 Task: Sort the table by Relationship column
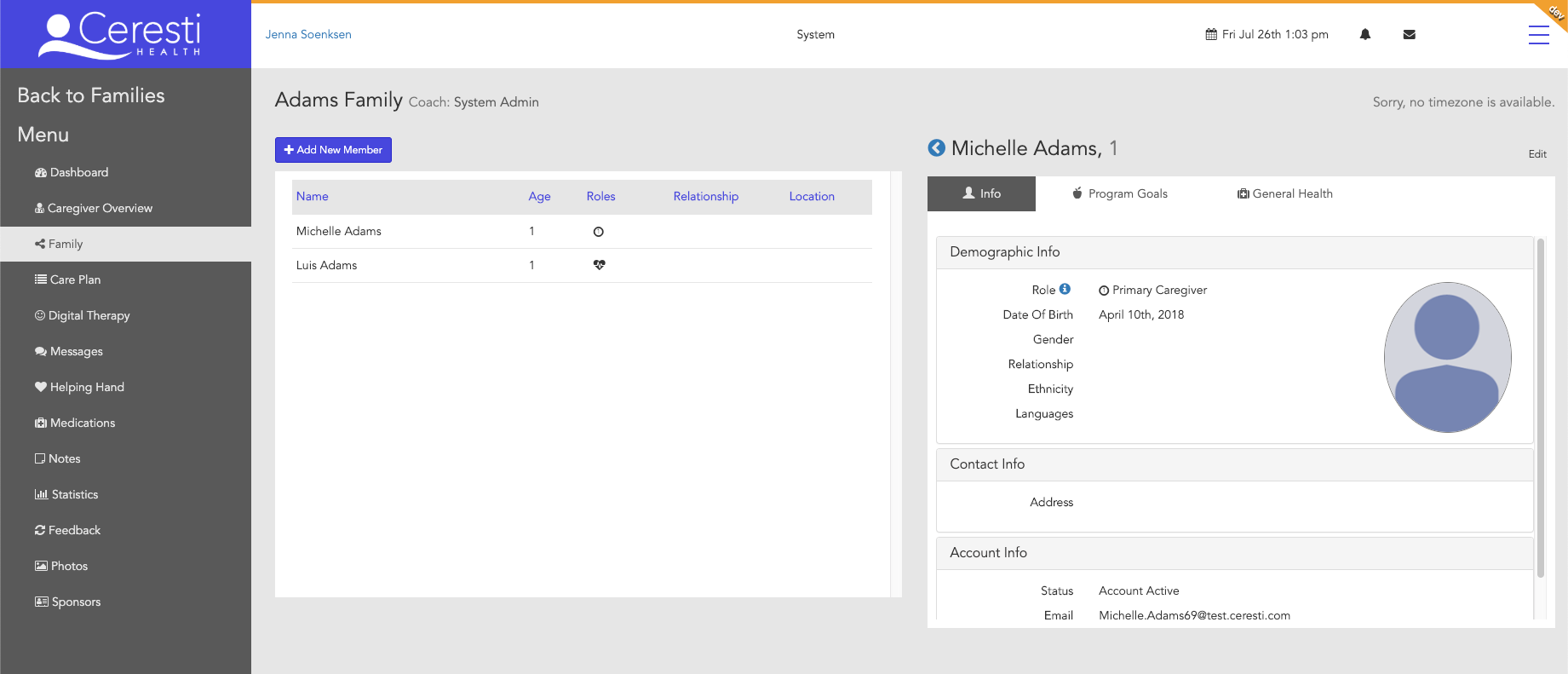point(706,196)
